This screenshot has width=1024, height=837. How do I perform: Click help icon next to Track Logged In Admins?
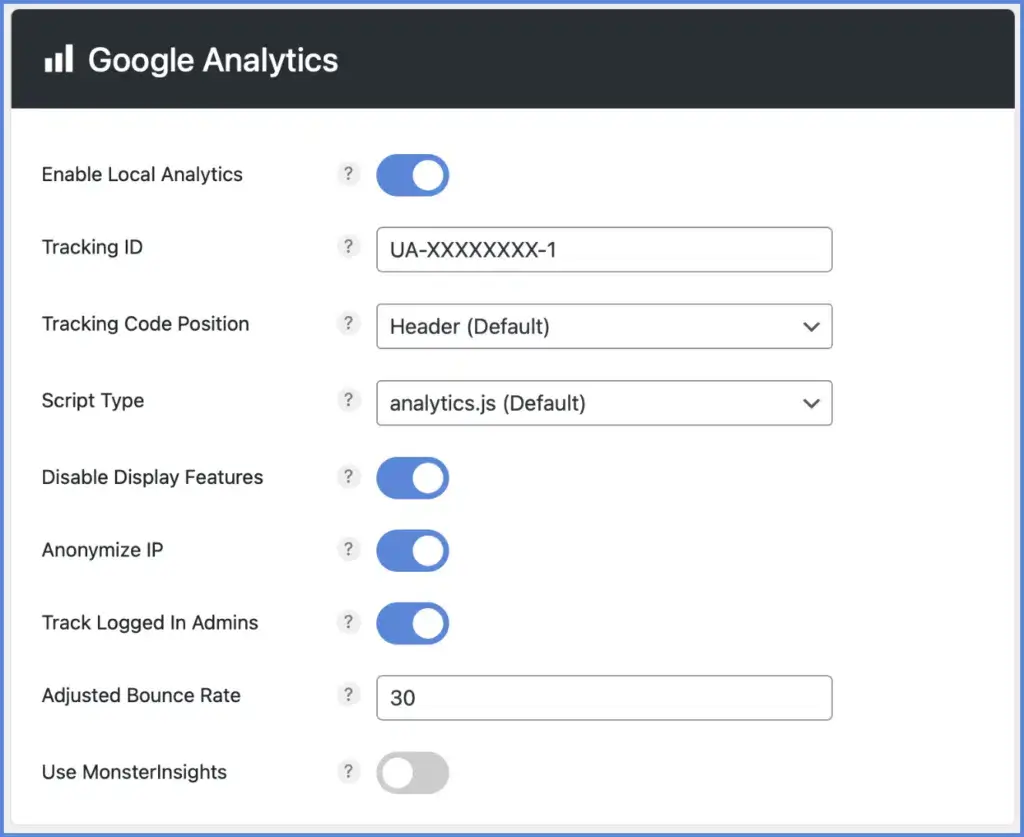click(348, 622)
